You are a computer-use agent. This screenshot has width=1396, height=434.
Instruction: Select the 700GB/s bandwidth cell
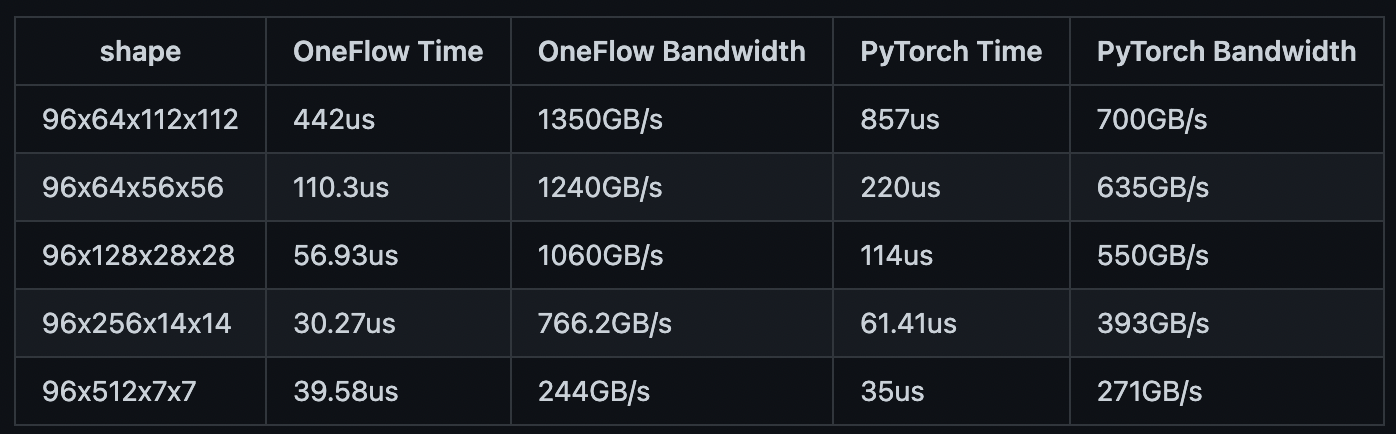coord(1152,120)
